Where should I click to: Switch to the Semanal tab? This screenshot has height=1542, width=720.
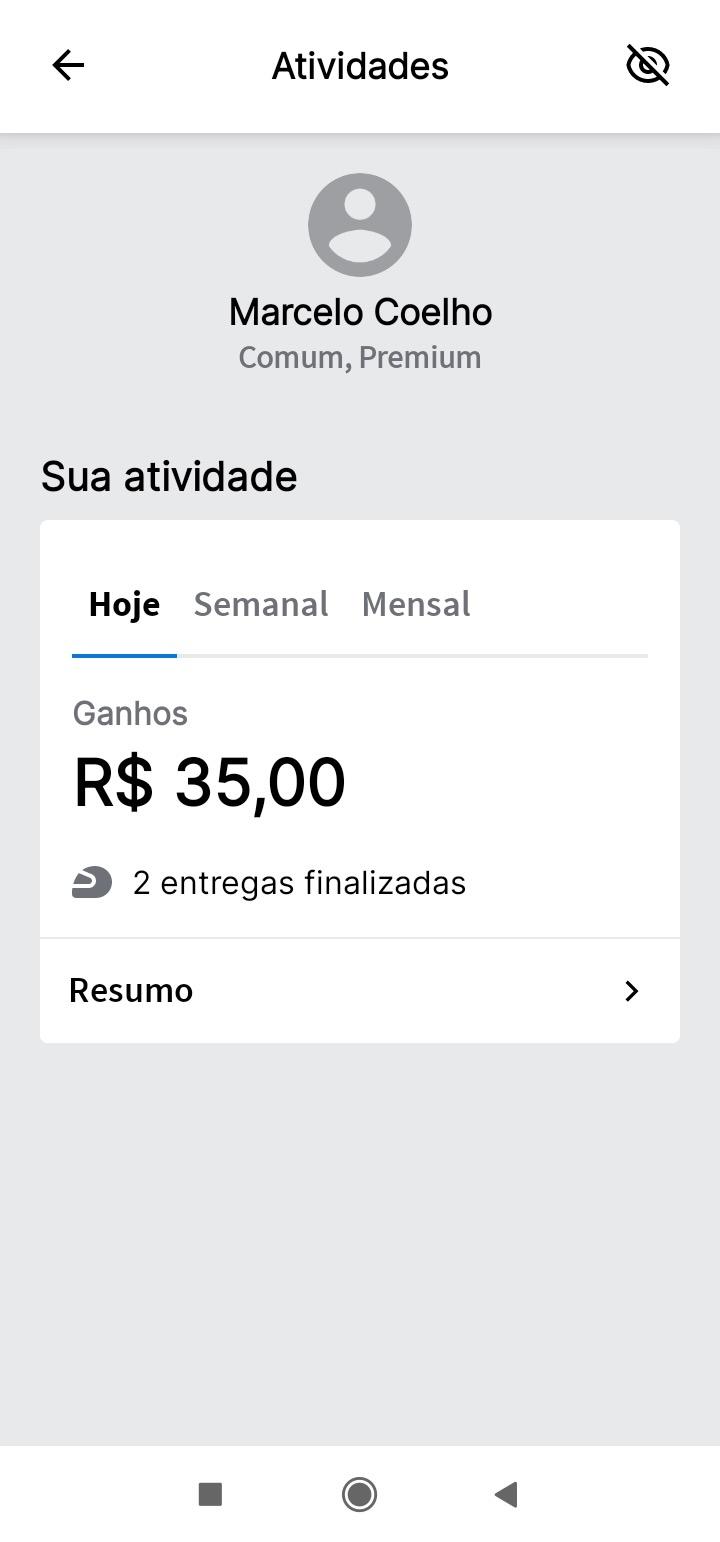pos(261,604)
